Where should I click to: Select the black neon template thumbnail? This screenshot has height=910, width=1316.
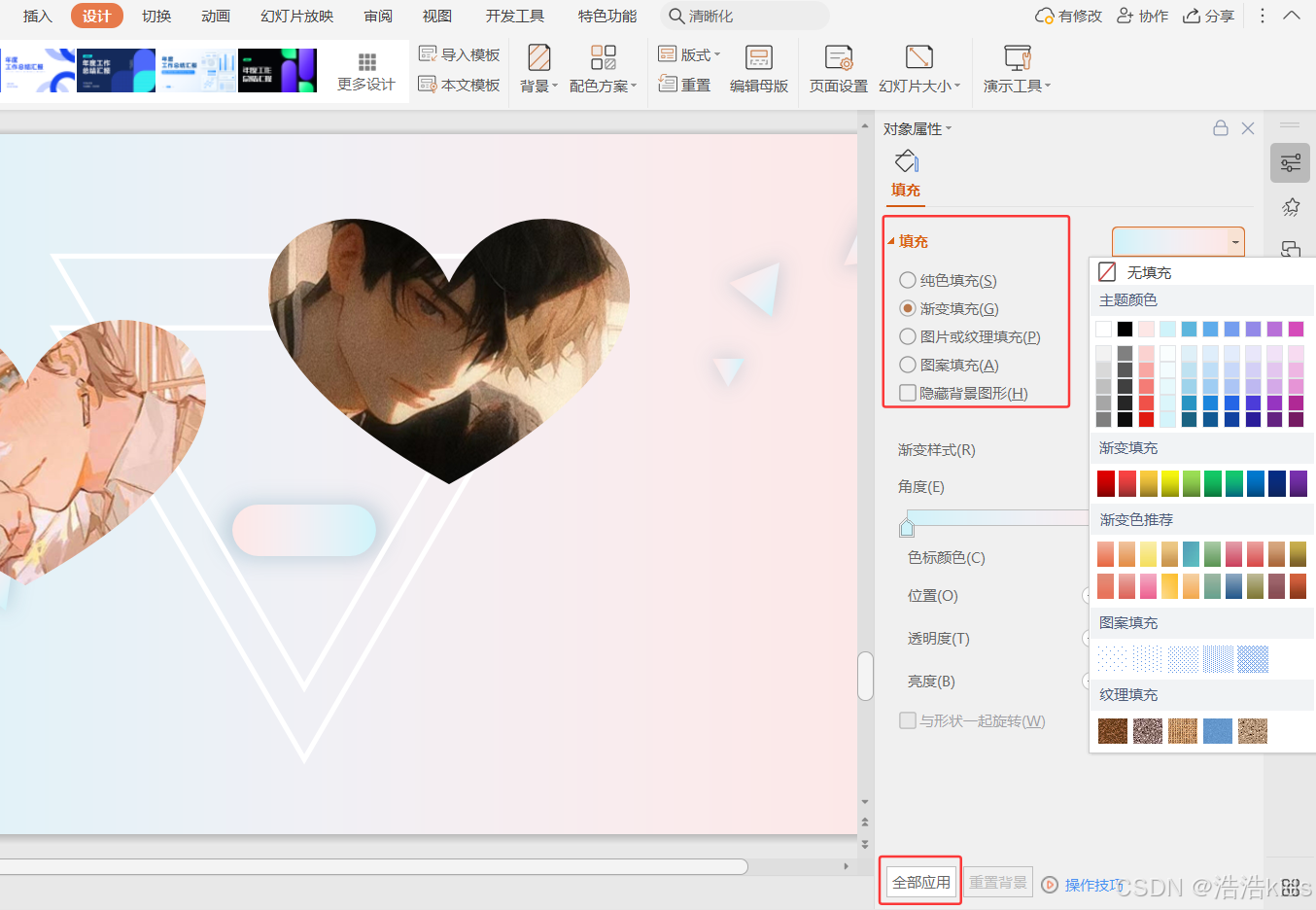tap(277, 70)
